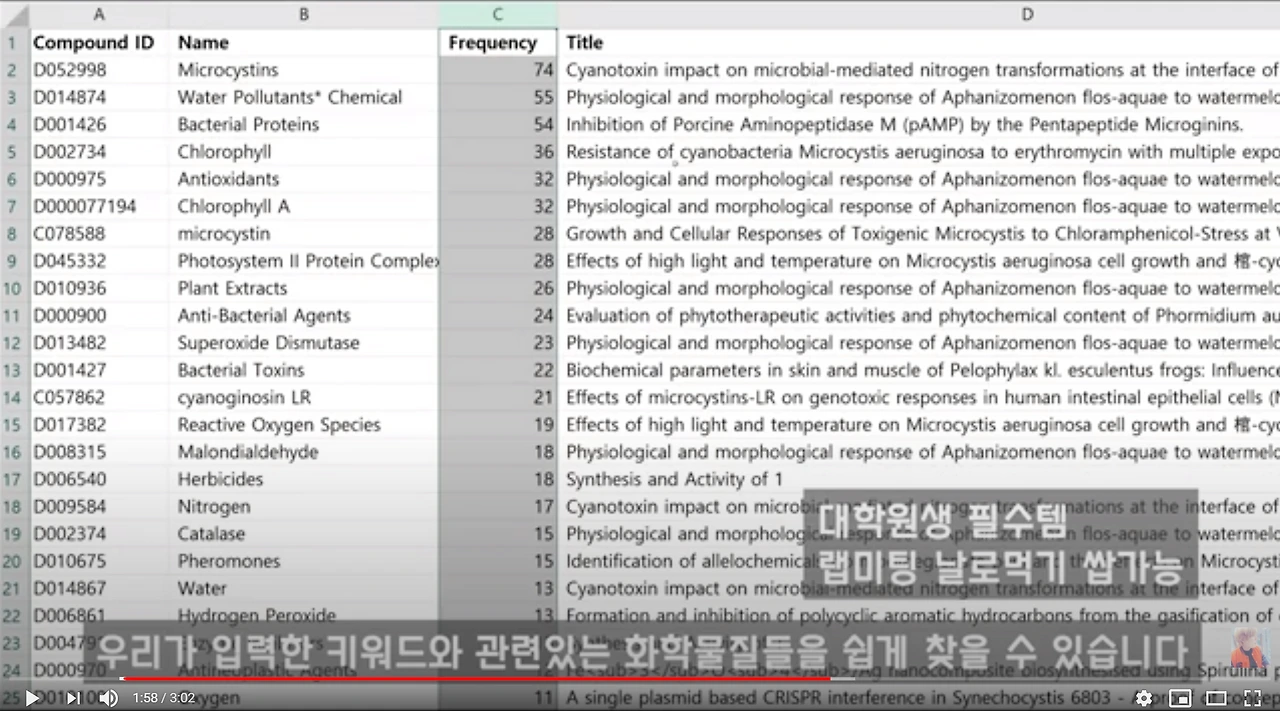Select the Pheromones cell
The height and width of the screenshot is (711, 1280).
(x=304, y=561)
